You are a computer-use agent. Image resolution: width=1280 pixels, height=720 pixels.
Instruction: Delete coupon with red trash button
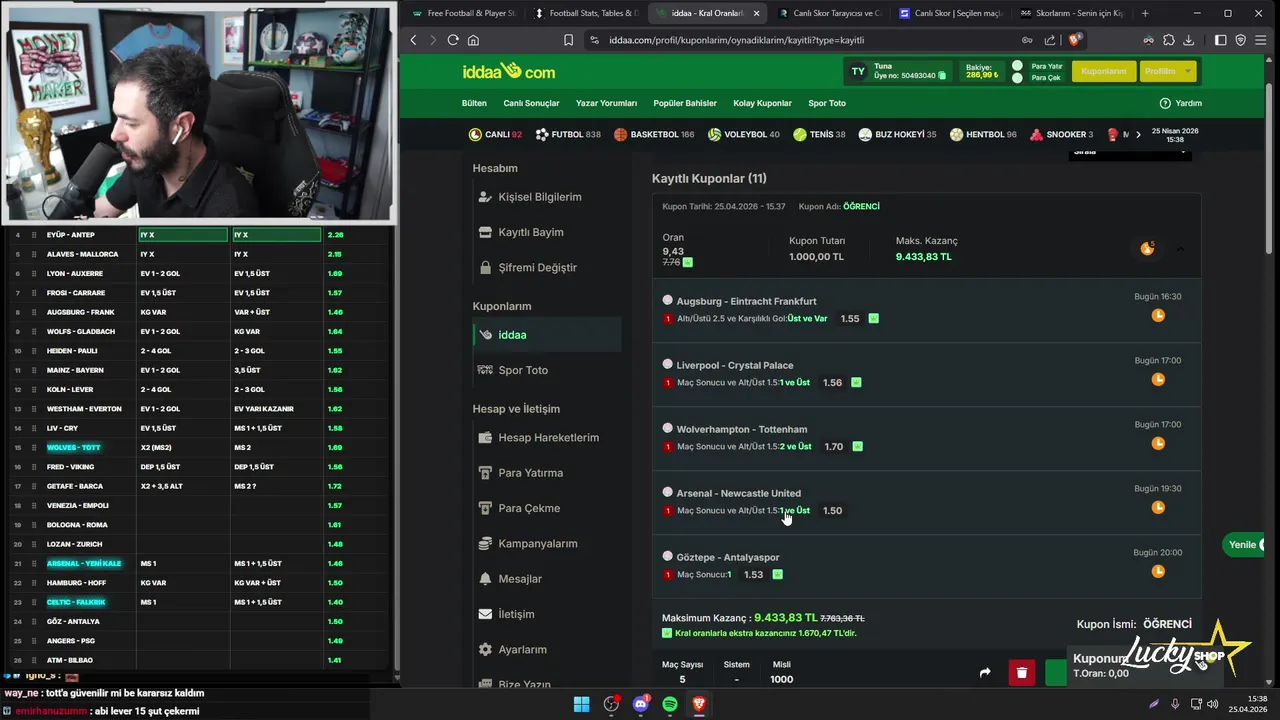1021,673
